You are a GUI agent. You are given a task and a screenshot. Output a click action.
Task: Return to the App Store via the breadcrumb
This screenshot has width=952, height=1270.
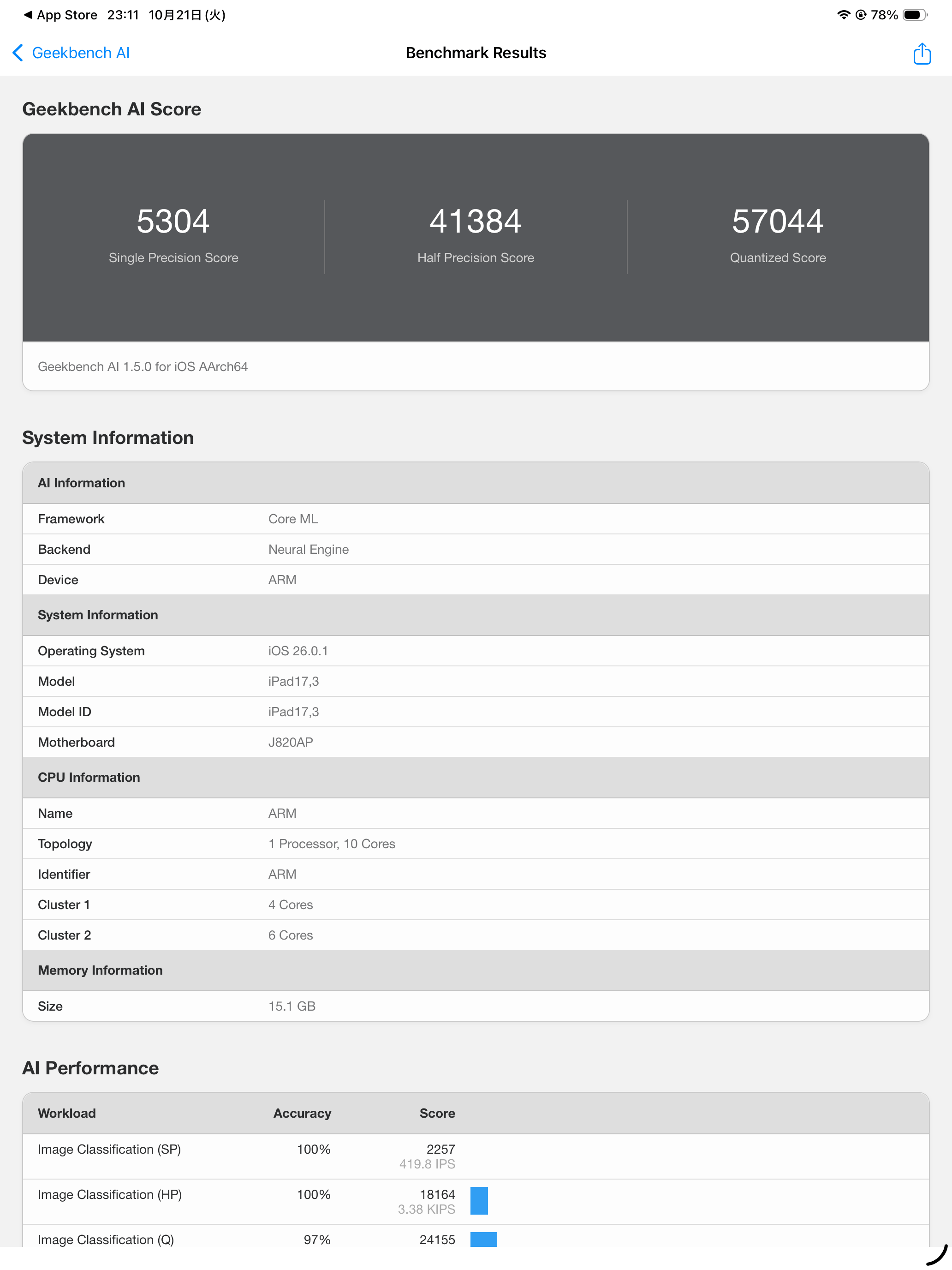pyautogui.click(x=60, y=15)
